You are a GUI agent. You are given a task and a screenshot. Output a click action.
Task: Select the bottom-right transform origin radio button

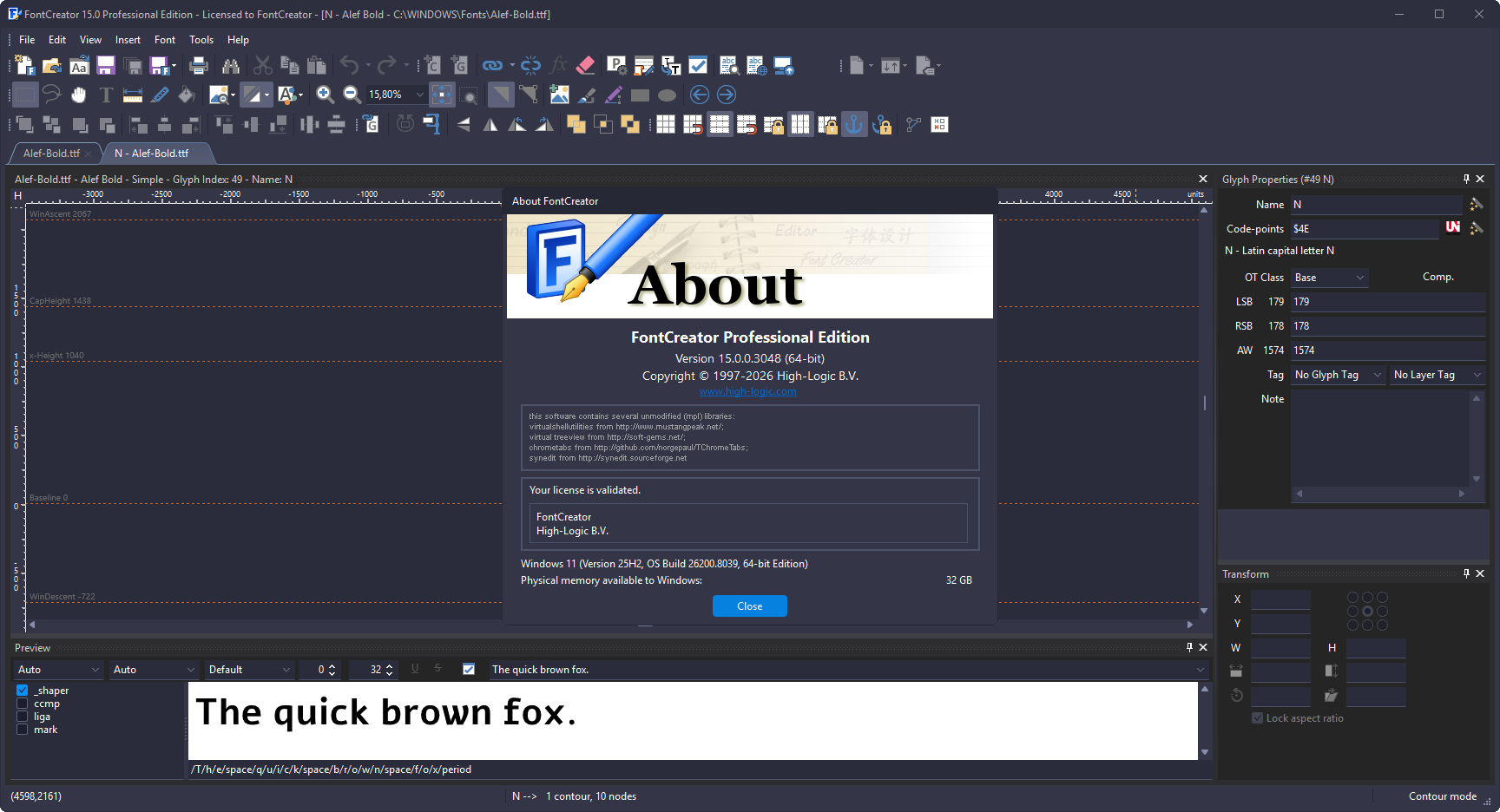click(x=1382, y=625)
